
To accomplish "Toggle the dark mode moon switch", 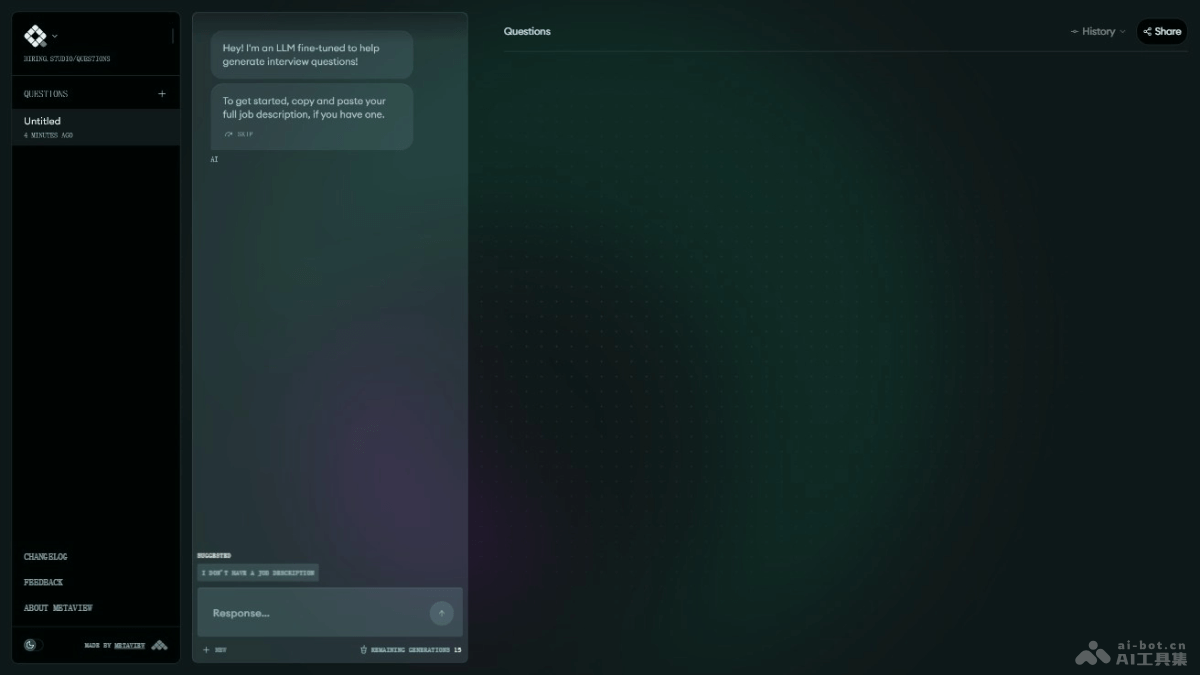I will pos(30,645).
